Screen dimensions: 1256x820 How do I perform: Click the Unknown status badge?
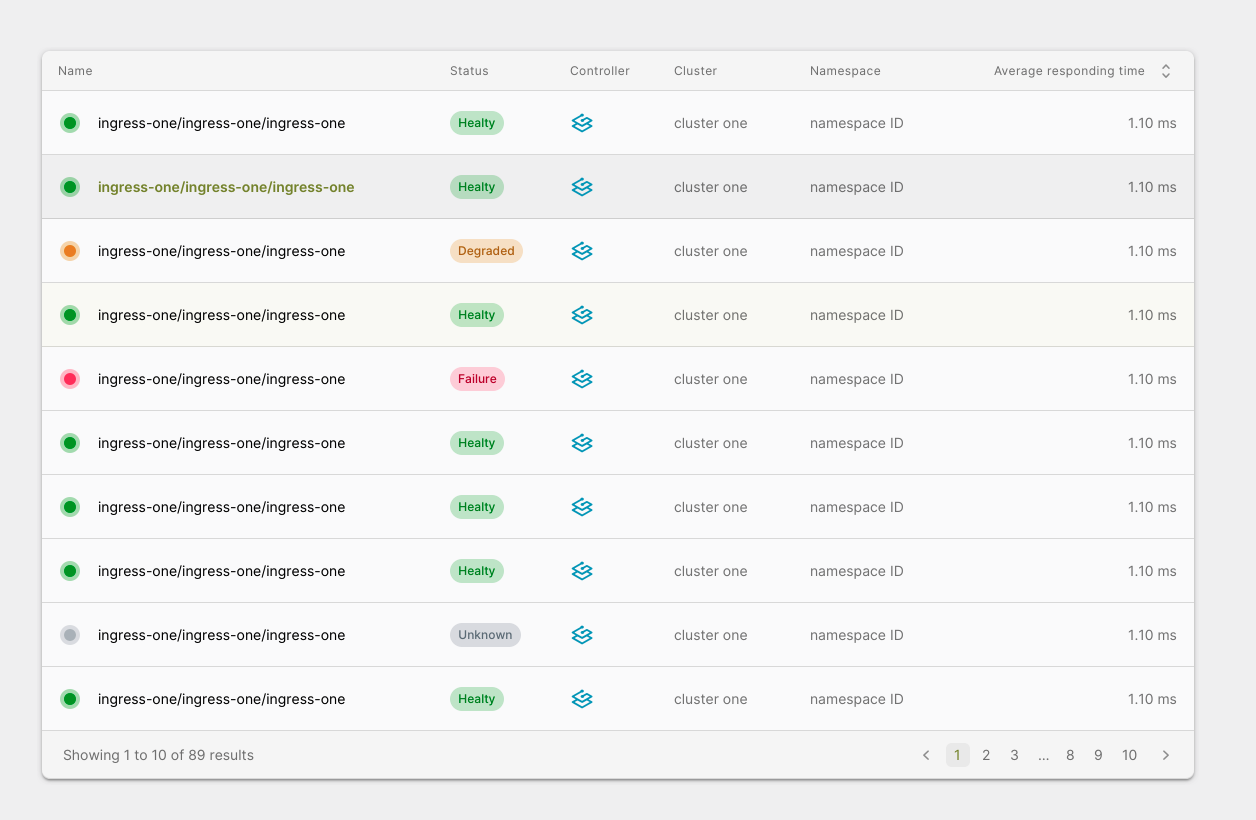[x=485, y=635]
